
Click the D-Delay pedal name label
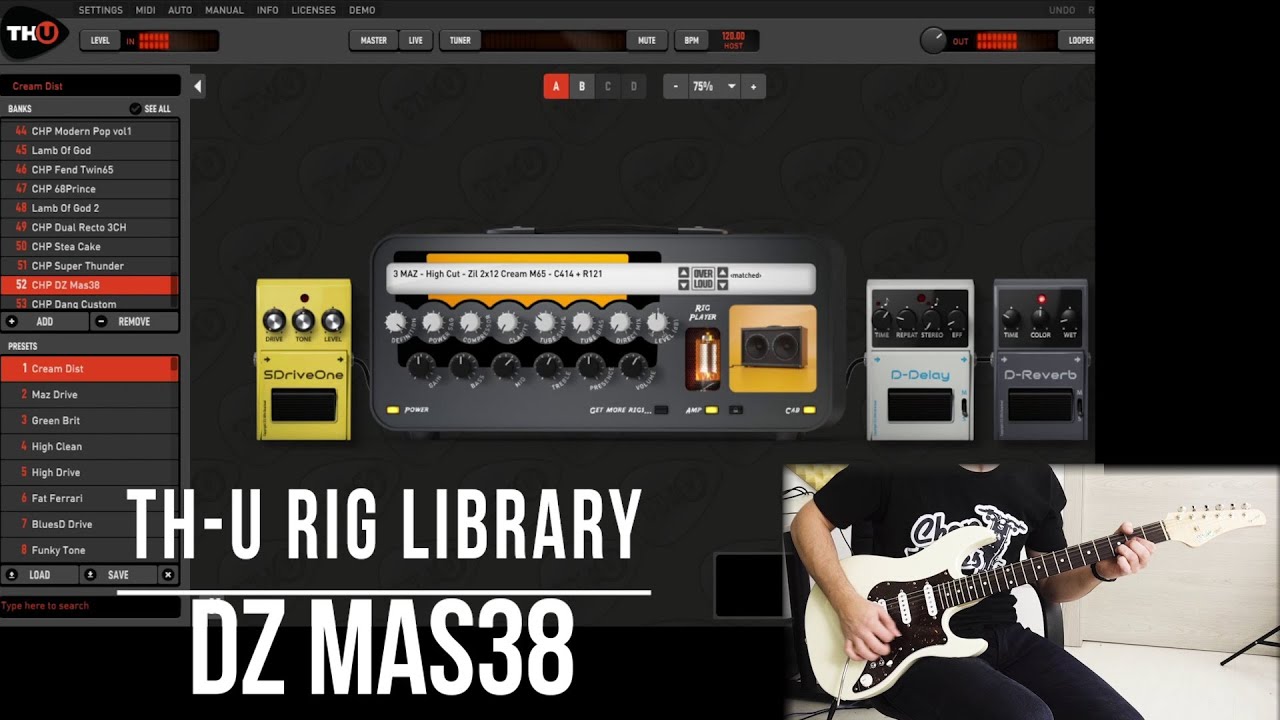[x=919, y=375]
